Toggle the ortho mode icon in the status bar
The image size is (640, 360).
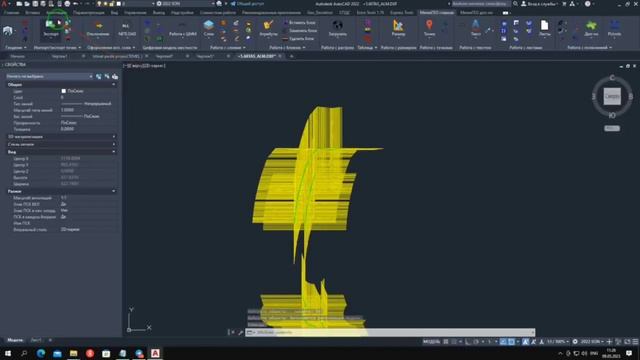468,342
